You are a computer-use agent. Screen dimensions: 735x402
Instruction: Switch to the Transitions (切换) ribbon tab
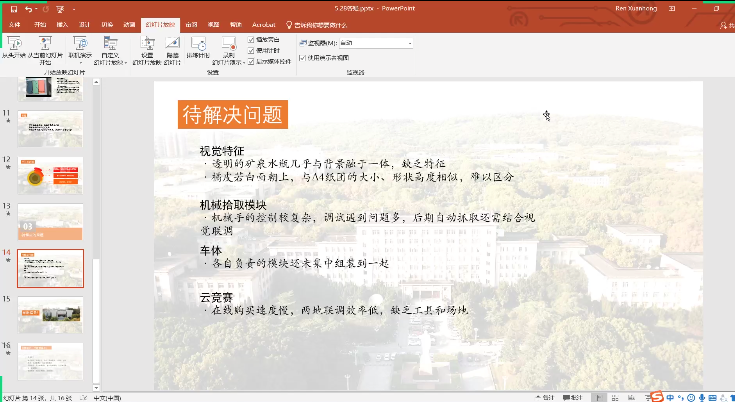click(107, 25)
